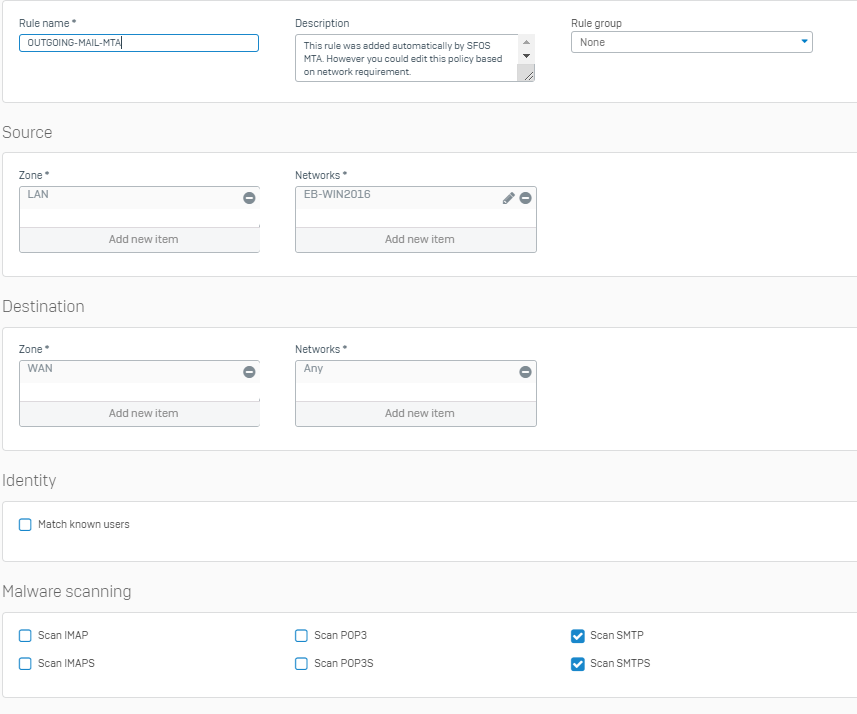Remove LAN from the source zone
Screen dimensions: 857x714
coord(249,198)
